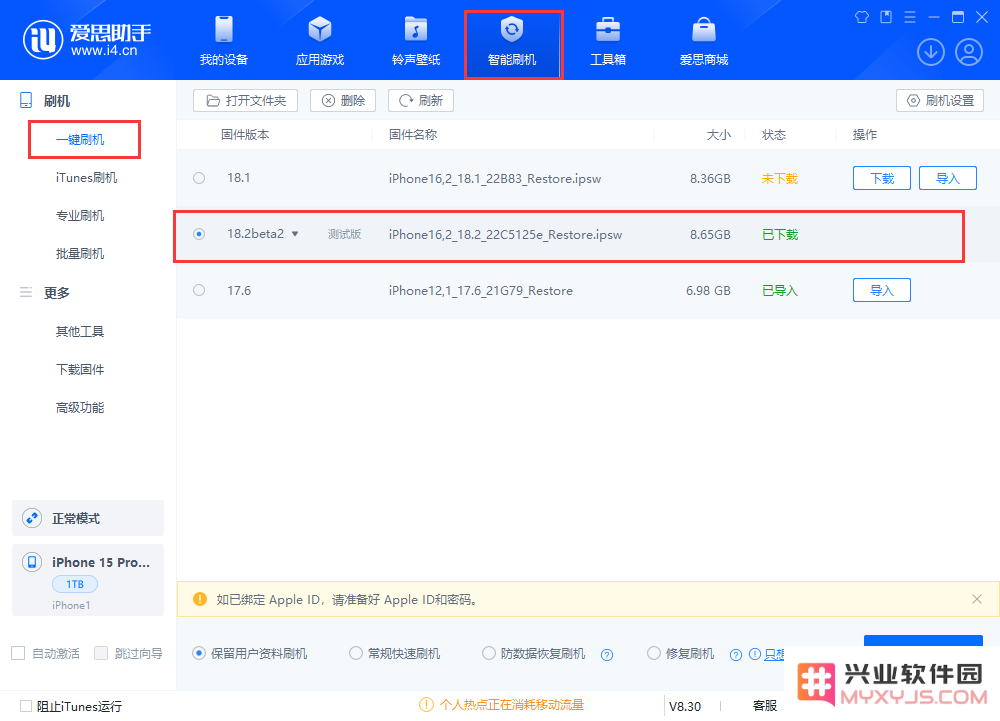Open the hamburger menu icon in title bar

pos(910,17)
